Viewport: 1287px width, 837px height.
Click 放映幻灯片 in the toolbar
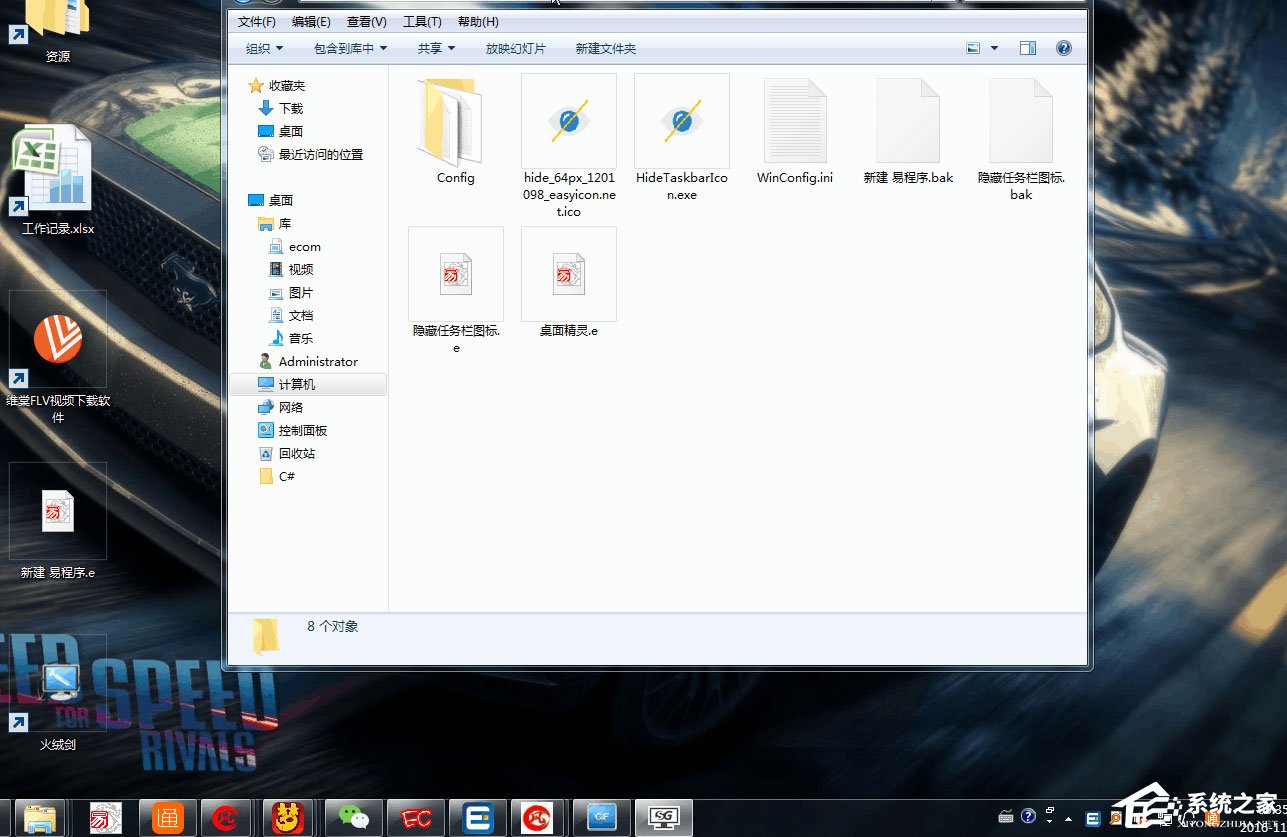pos(514,47)
